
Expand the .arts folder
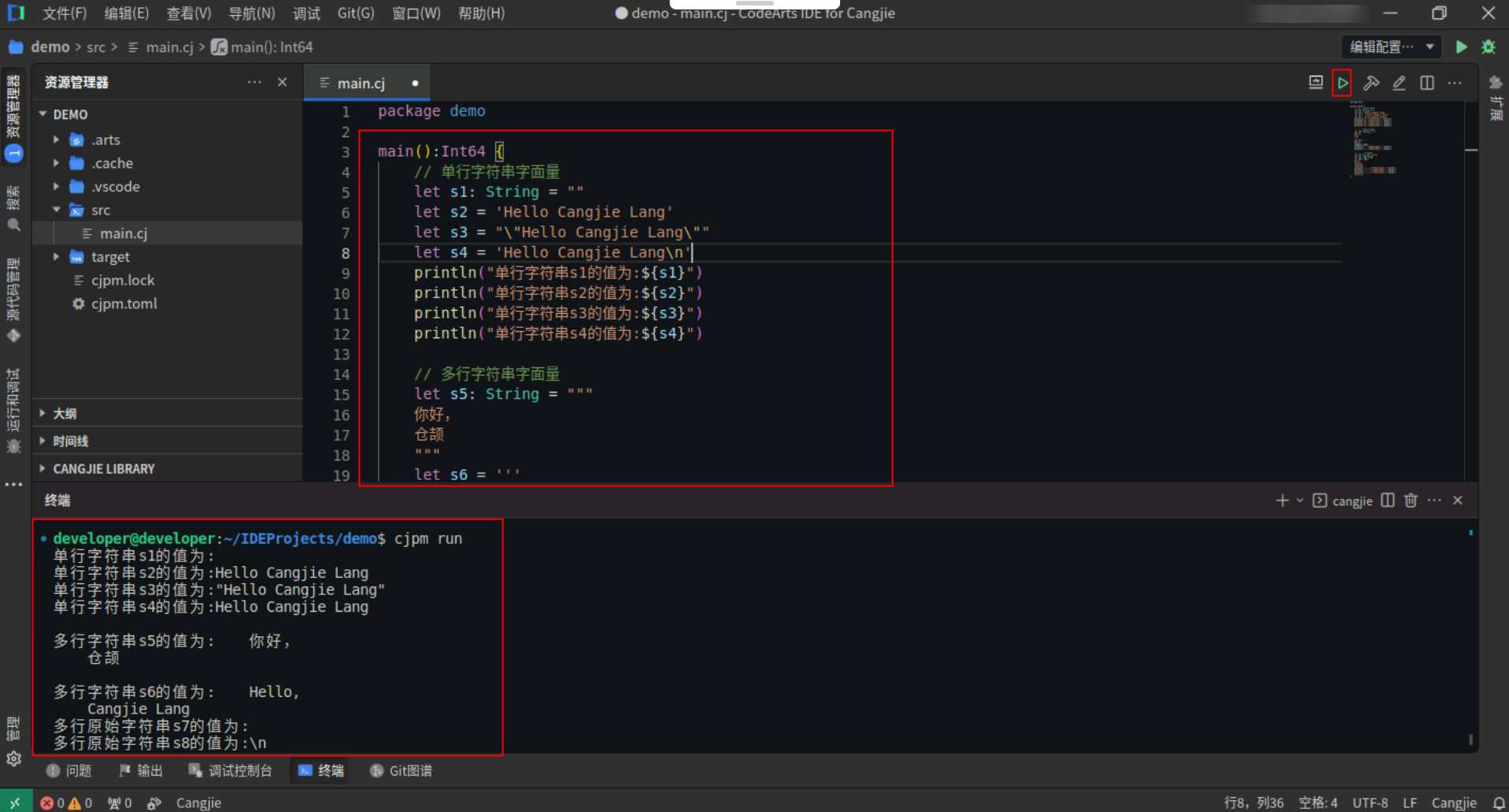56,140
